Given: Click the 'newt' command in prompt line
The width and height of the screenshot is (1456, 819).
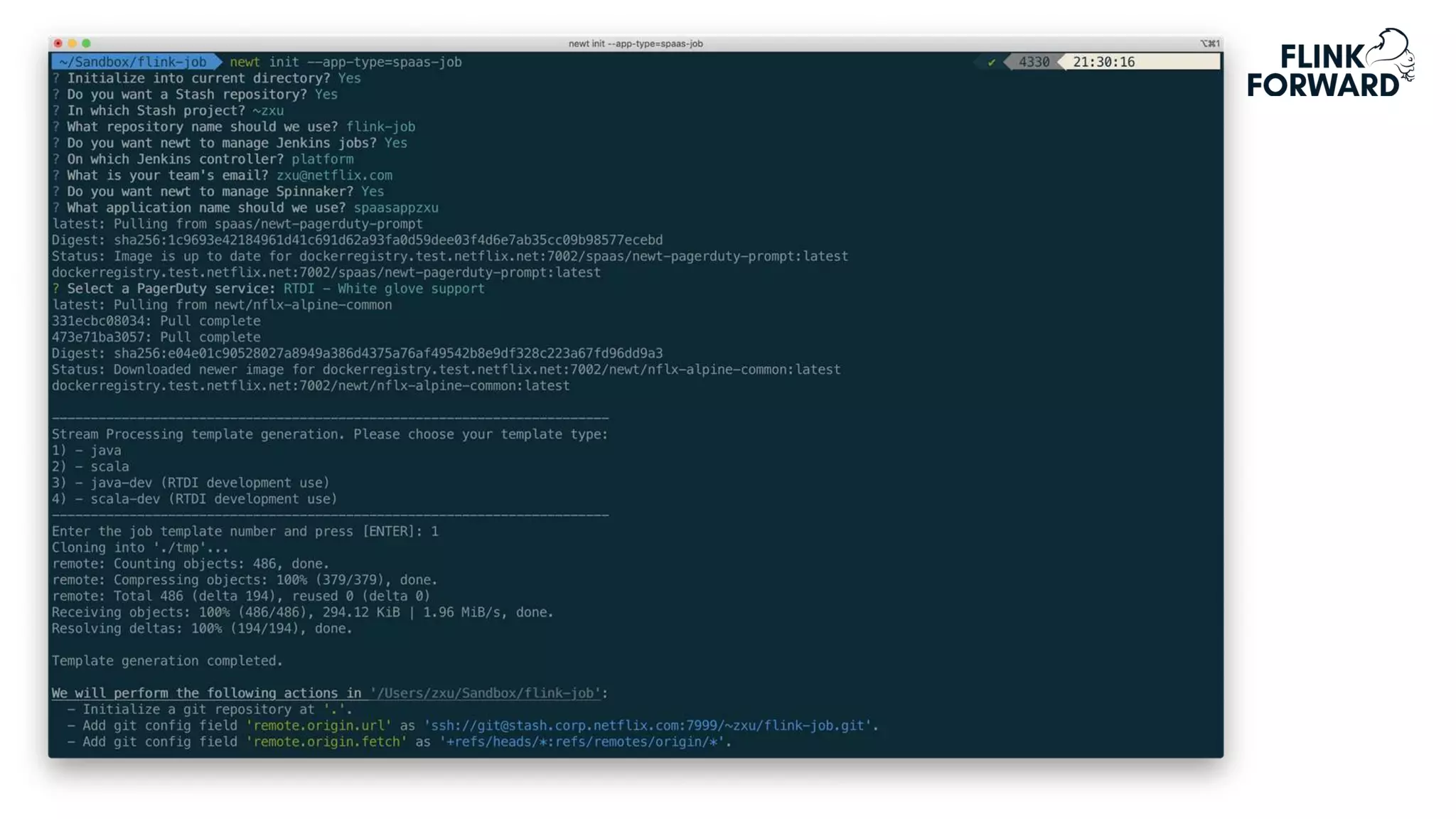Looking at the screenshot, I should pyautogui.click(x=245, y=63).
